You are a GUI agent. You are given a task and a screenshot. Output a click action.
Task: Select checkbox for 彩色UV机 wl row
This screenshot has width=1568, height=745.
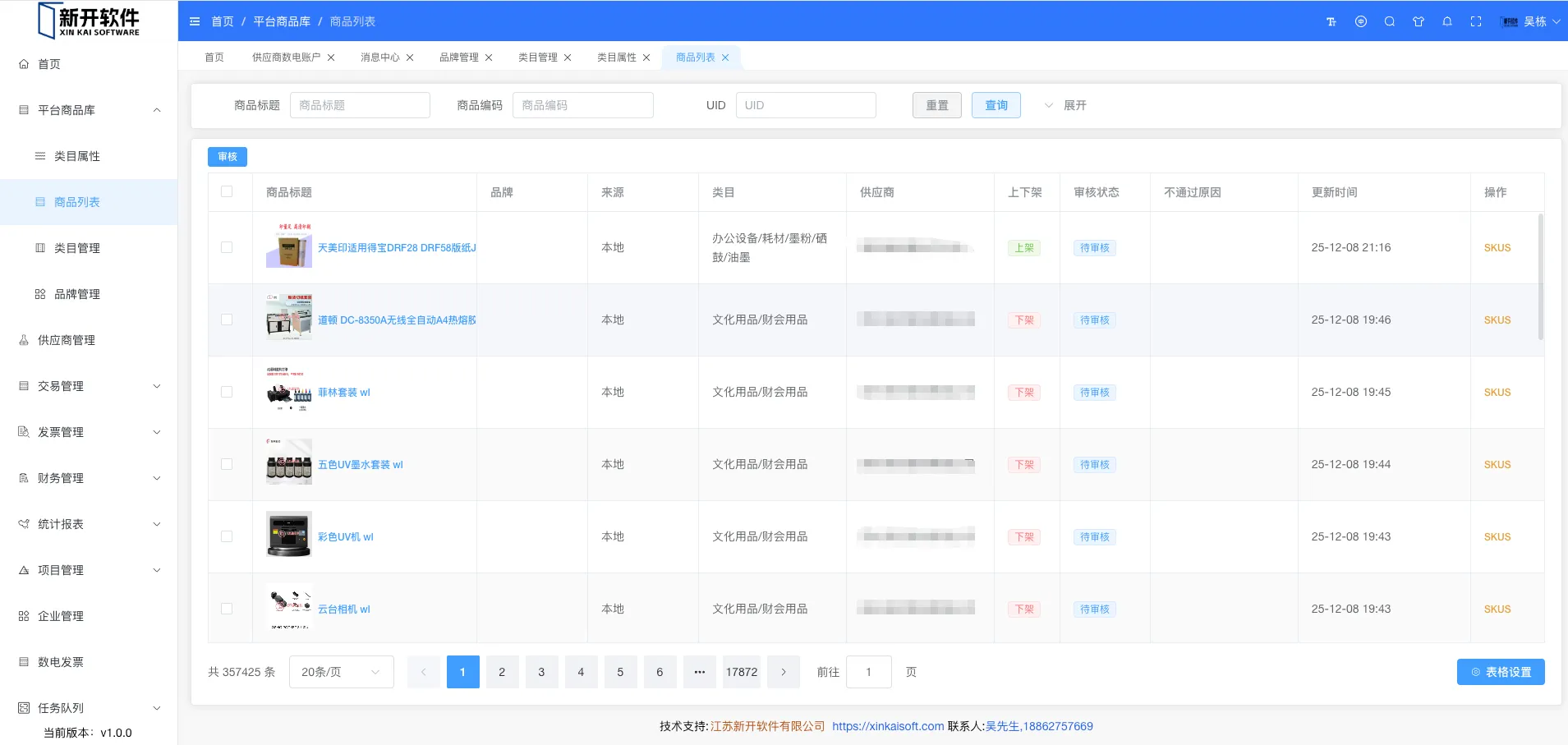click(x=227, y=536)
